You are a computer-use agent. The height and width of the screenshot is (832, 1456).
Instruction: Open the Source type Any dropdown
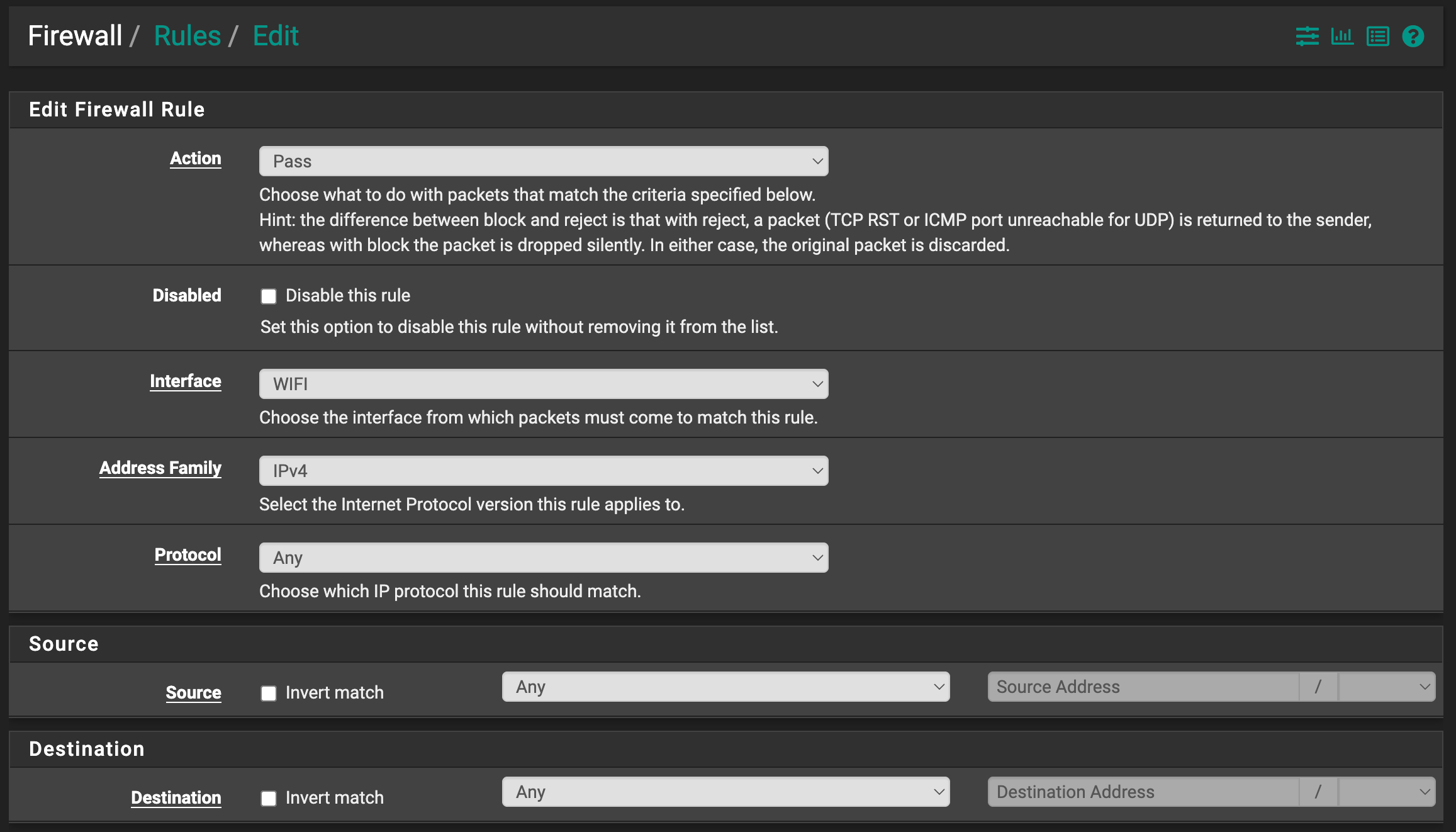(x=725, y=687)
